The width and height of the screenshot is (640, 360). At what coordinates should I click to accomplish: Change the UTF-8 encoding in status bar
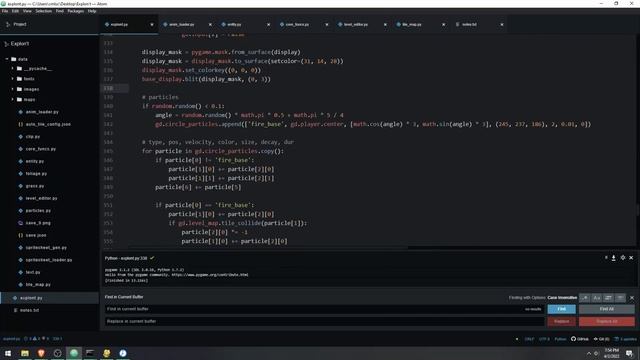pos(544,339)
